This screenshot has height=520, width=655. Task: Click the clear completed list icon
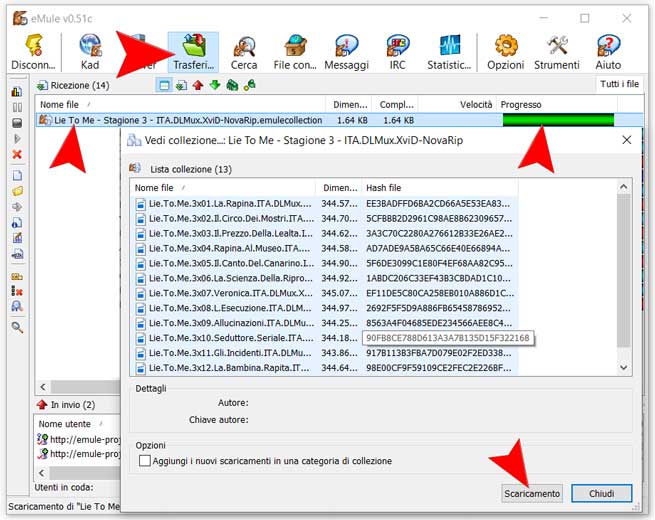pyautogui.click(x=17, y=291)
